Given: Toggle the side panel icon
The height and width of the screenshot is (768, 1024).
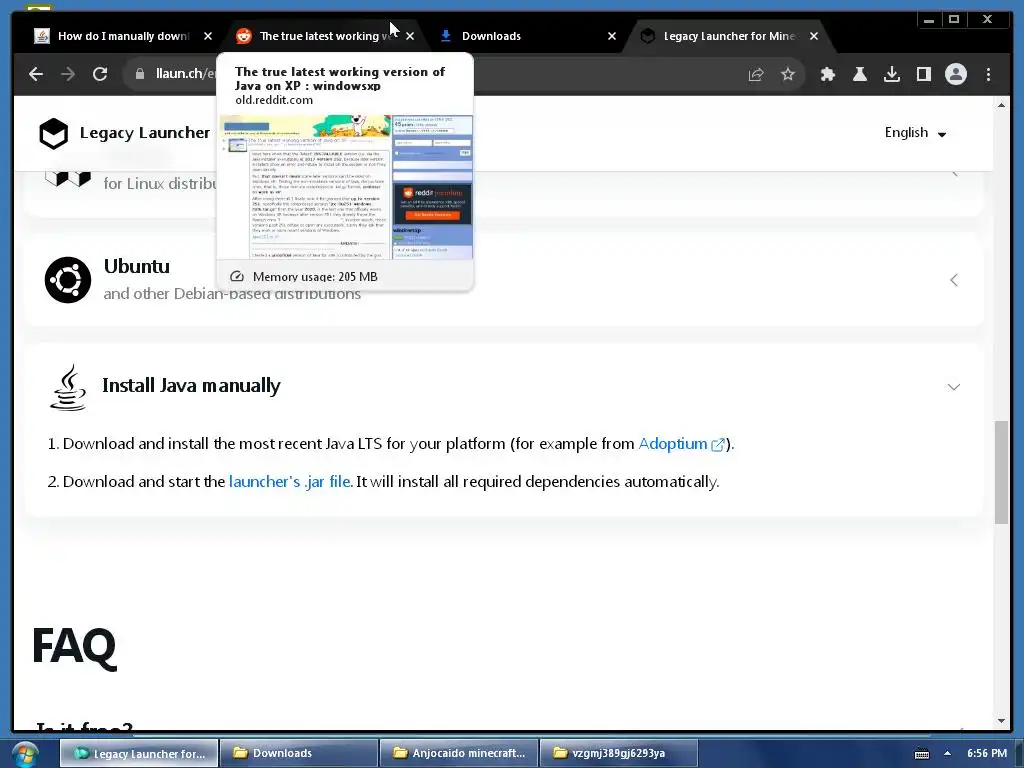Looking at the screenshot, I should click(923, 74).
